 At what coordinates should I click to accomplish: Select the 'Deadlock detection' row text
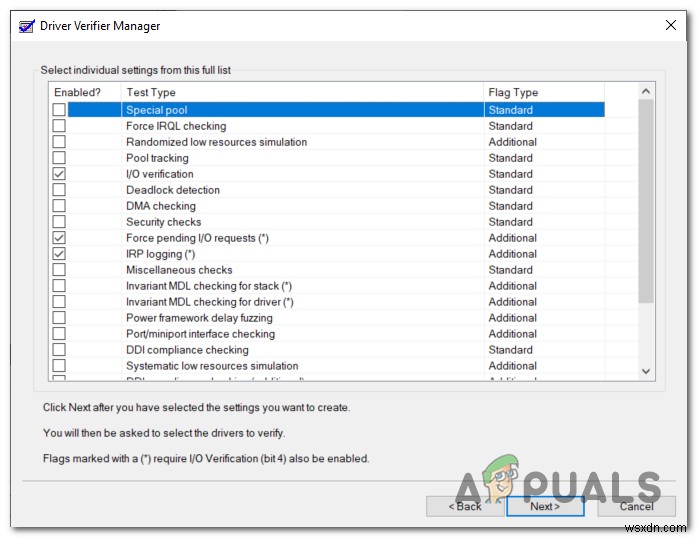click(x=173, y=190)
